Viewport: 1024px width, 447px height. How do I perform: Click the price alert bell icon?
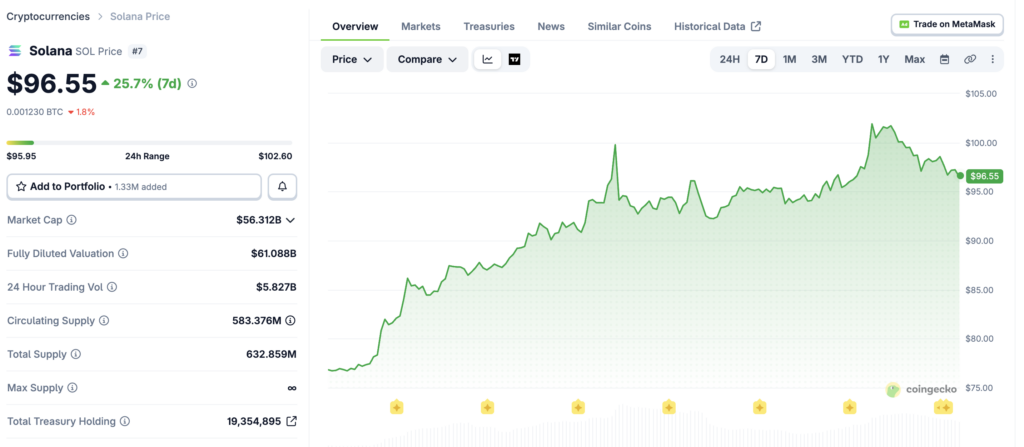(x=282, y=186)
